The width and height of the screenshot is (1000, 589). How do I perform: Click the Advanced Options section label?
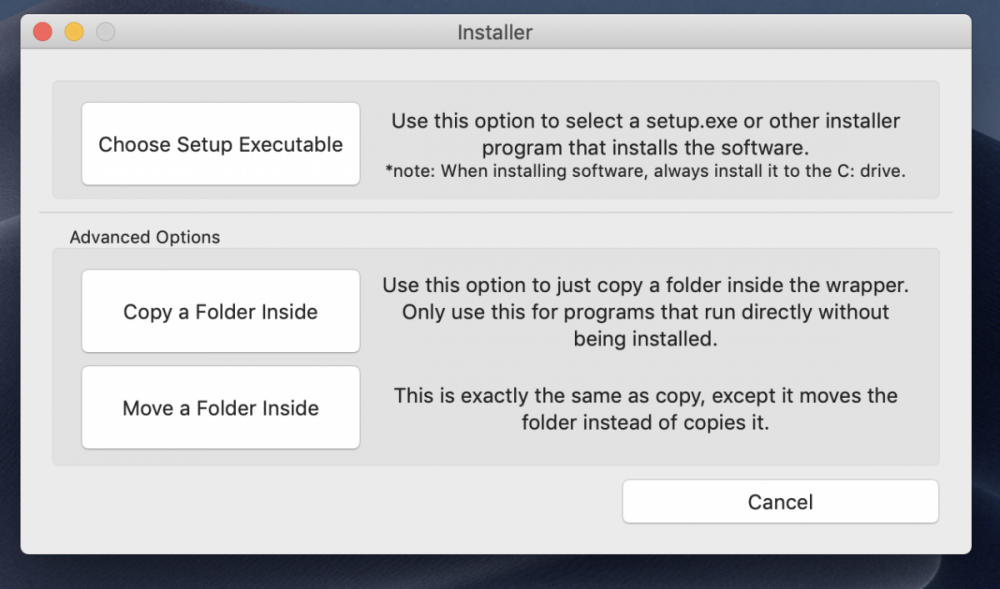coord(145,238)
